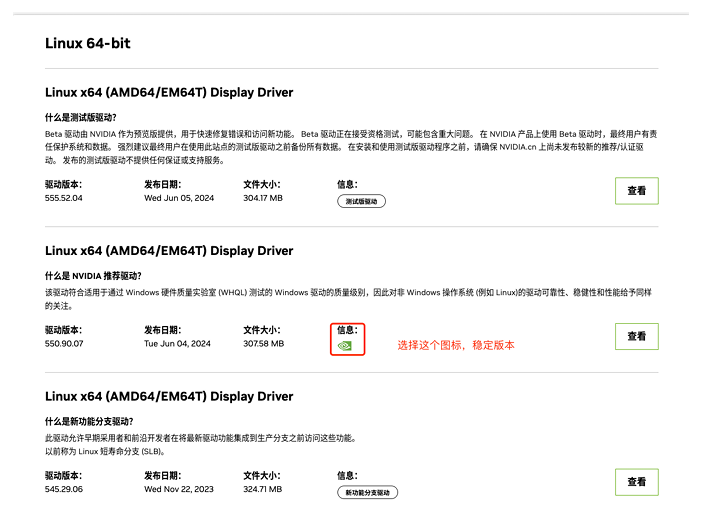Click file size 307.58 MB
Image resolution: width=708 pixels, height=513 pixels.
[x=264, y=344]
